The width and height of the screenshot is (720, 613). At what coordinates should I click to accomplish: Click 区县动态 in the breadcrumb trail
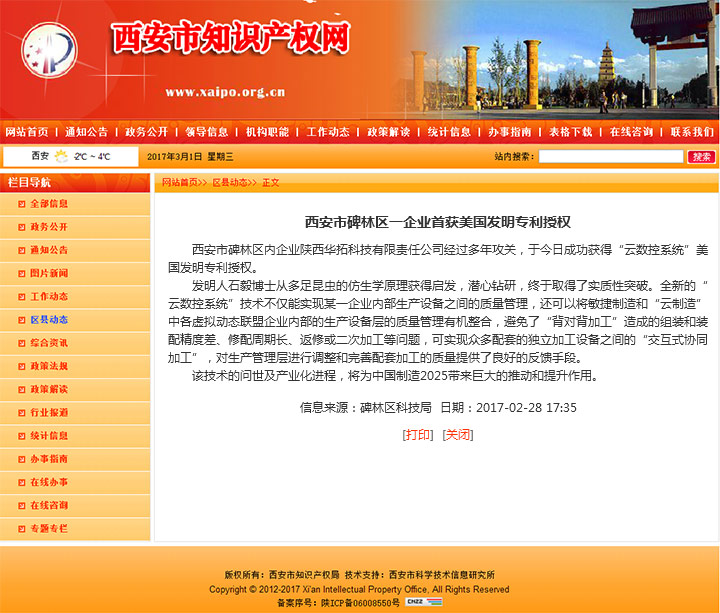coord(231,183)
